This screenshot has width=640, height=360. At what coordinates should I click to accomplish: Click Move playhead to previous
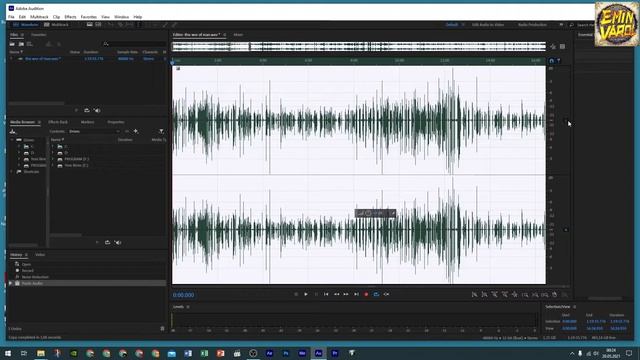[326, 294]
